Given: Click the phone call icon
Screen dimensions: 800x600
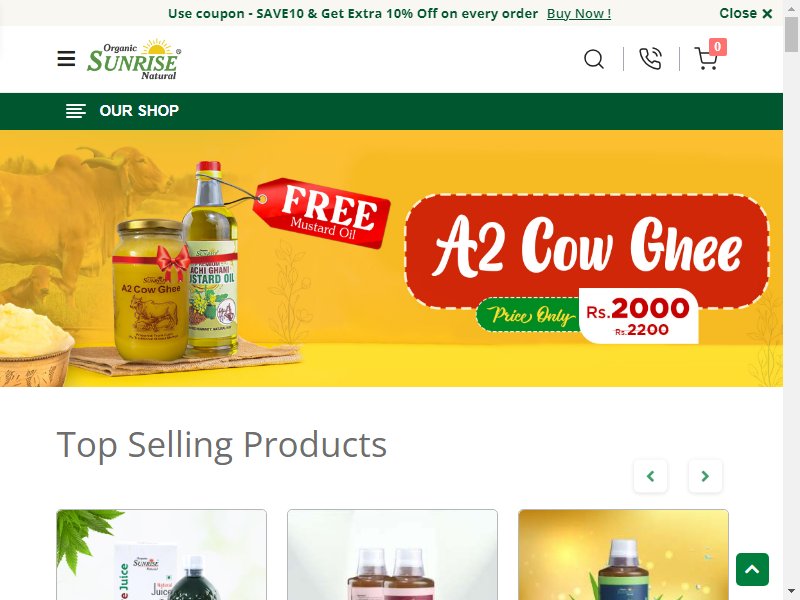Looking at the screenshot, I should point(651,59).
